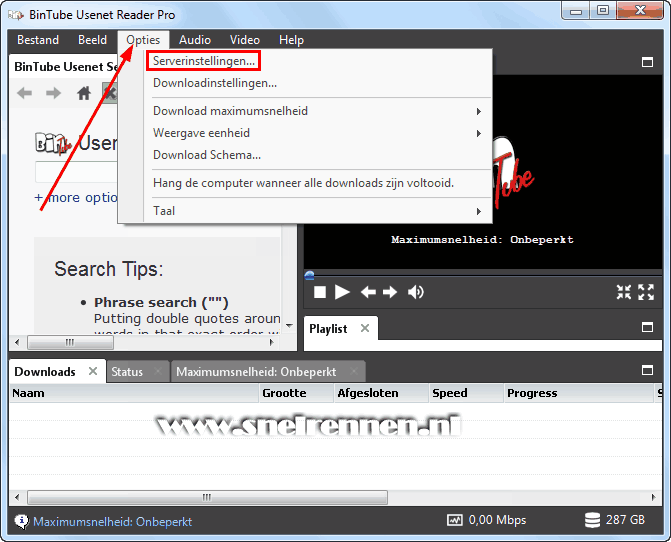
Task: Expand Download maximumsnelheid submenu
Action: 318,111
